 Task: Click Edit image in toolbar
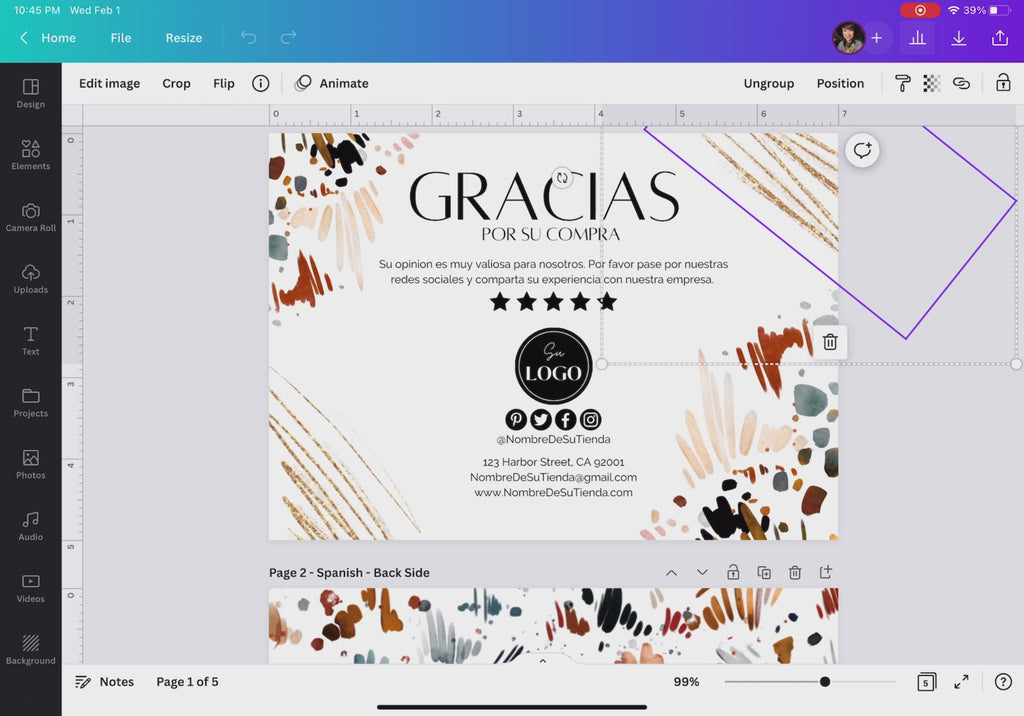[x=110, y=83]
